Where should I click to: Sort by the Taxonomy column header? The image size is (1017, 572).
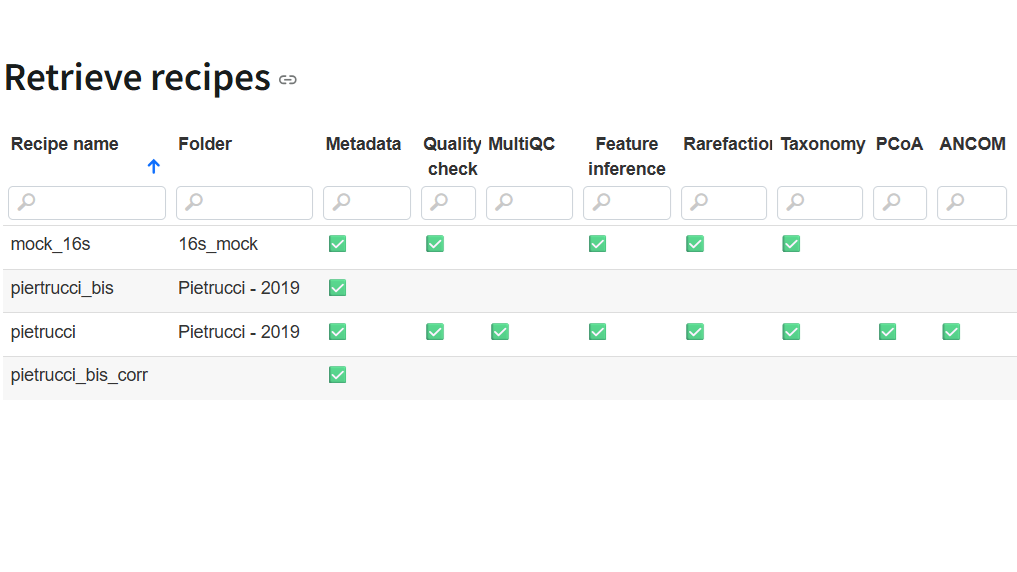[822, 144]
